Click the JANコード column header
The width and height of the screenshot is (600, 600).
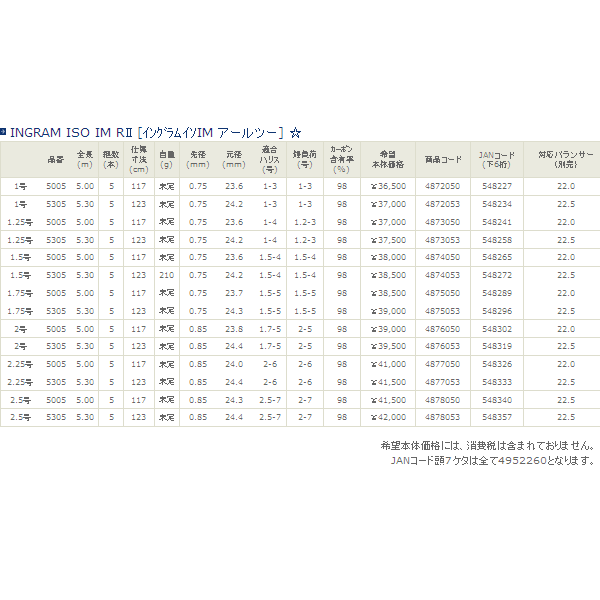pos(497,160)
